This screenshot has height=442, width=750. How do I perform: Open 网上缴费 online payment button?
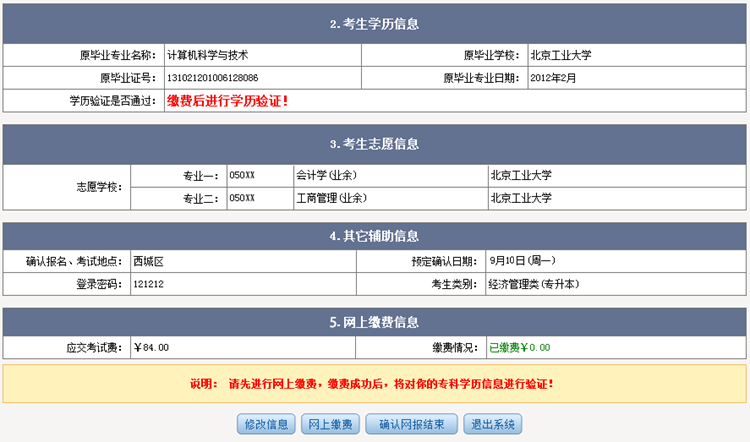pyautogui.click(x=330, y=424)
